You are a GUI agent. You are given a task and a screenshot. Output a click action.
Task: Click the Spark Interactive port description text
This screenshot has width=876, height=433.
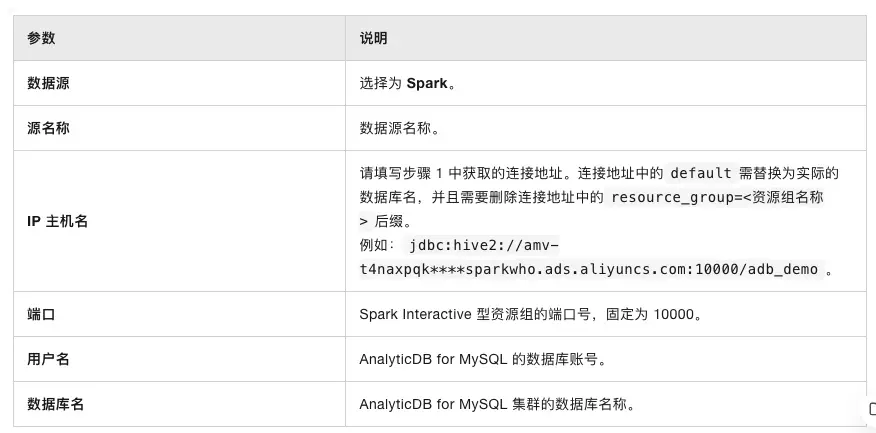[x=530, y=314]
